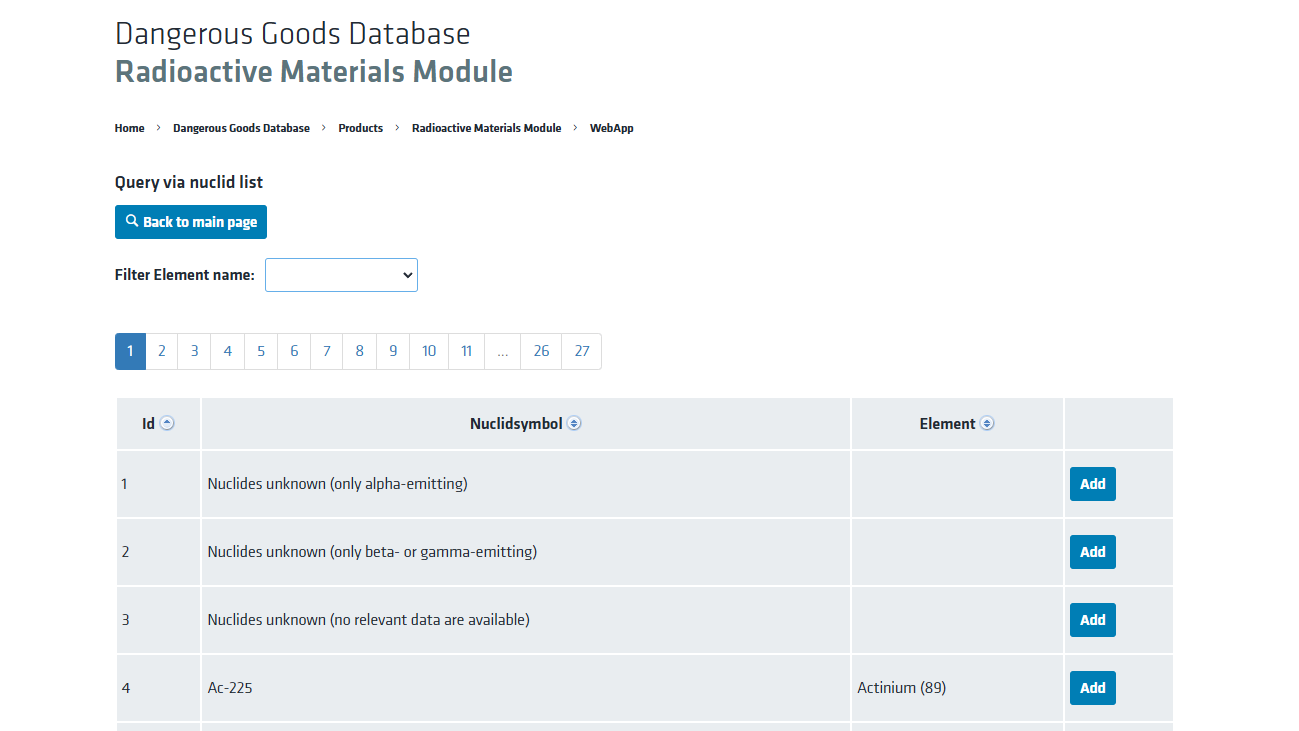Add Ac-225 to the query

click(x=1093, y=688)
